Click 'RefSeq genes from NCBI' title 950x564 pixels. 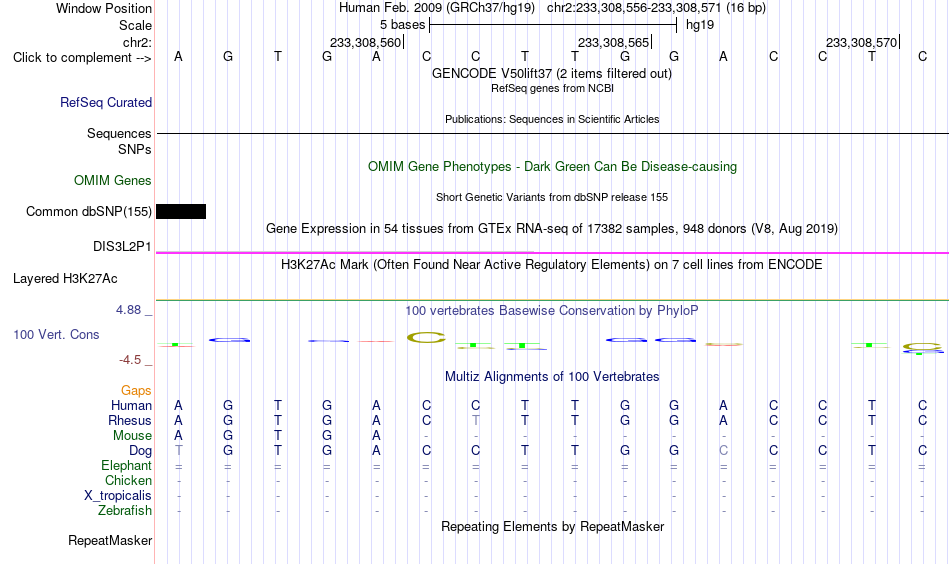coord(553,88)
